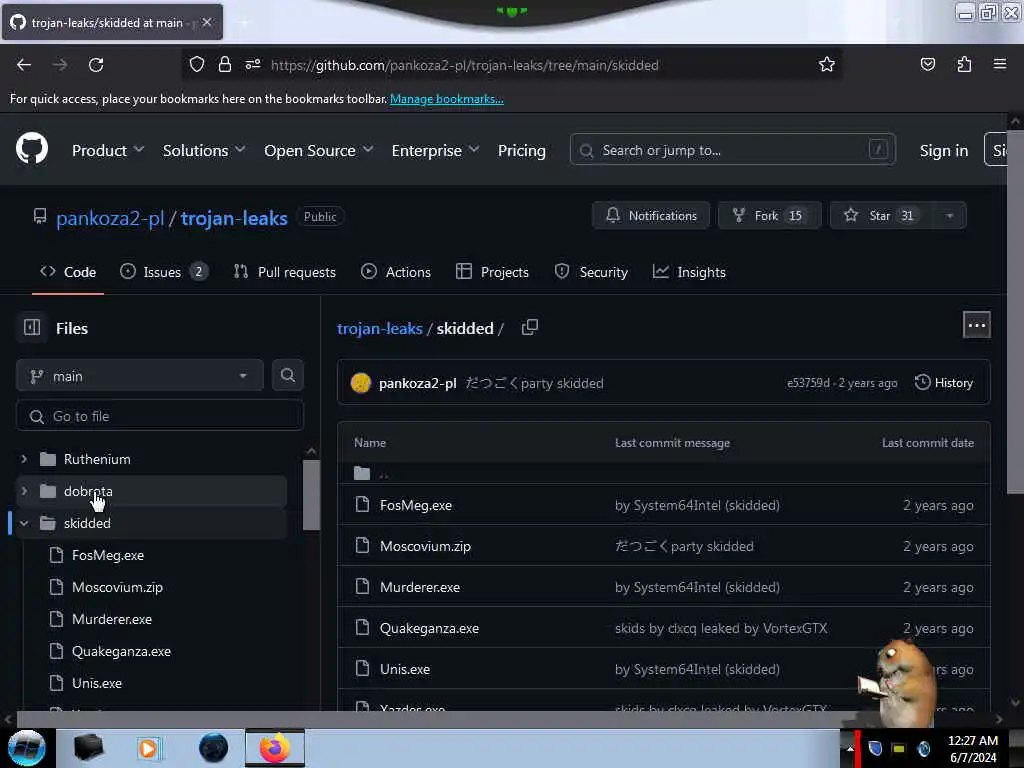Open the media player taskbar icon
This screenshot has height=768, width=1024.
(x=148, y=748)
